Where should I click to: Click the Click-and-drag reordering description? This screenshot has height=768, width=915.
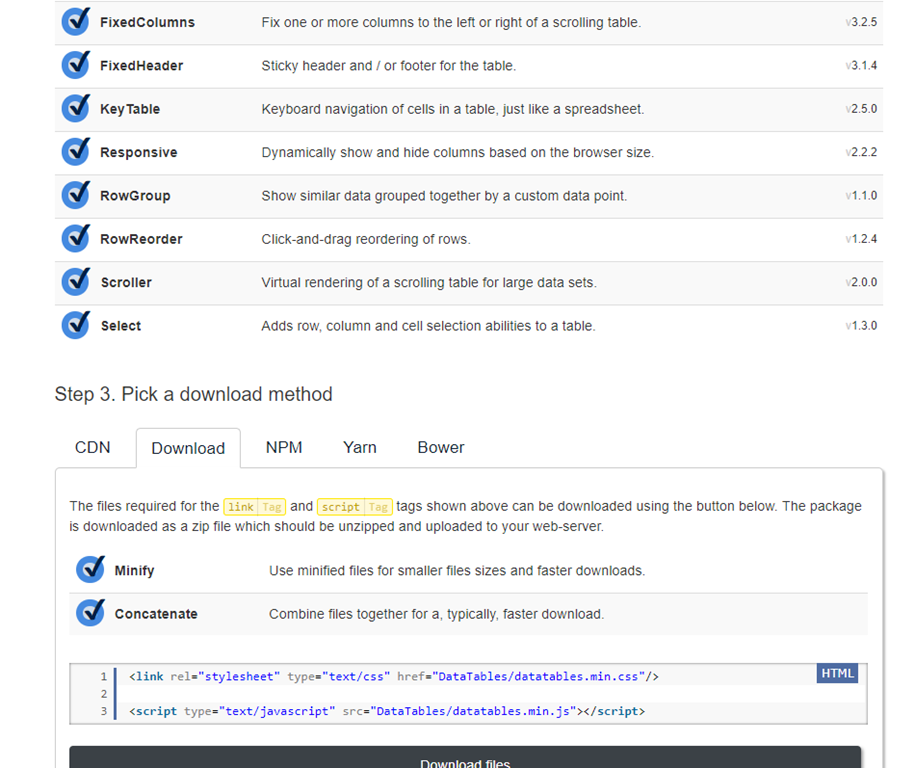coord(366,239)
